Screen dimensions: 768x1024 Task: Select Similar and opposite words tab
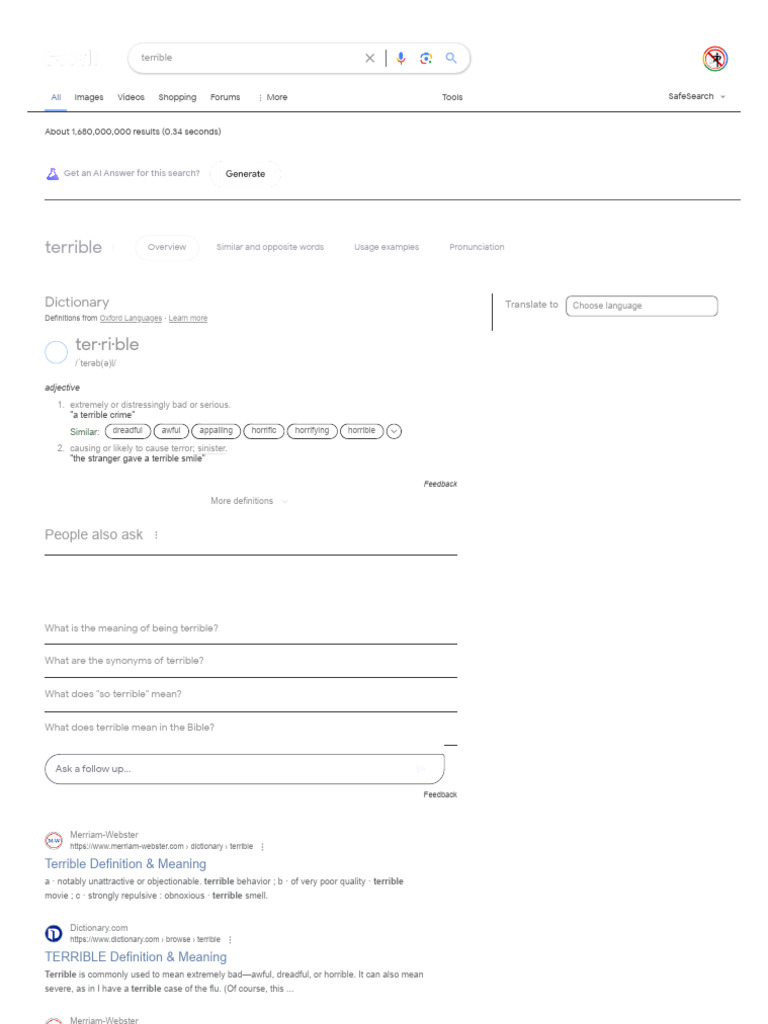270,247
